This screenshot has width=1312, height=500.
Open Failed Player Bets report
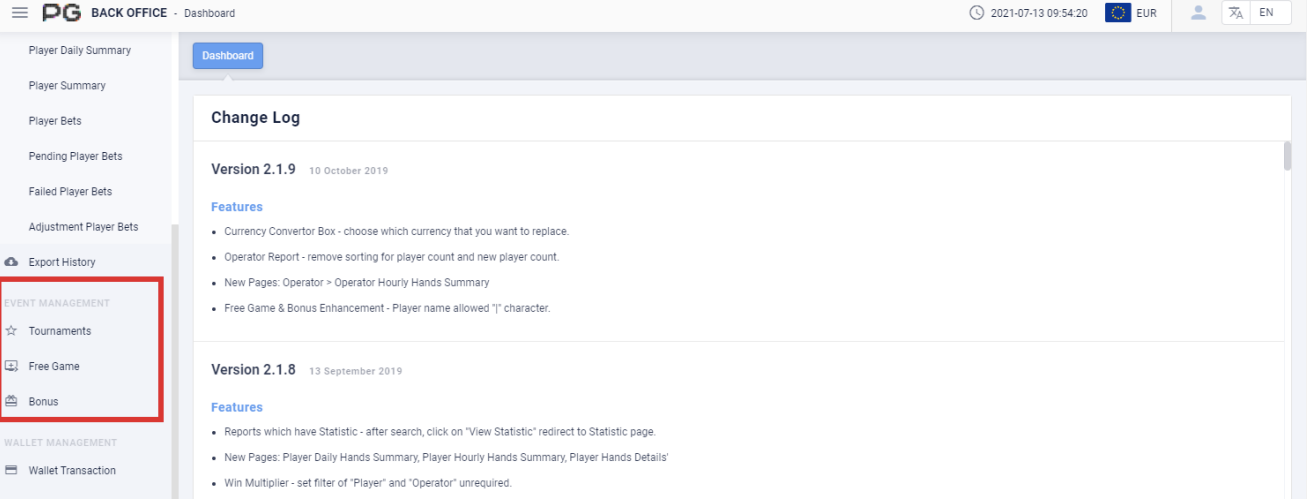pyautogui.click(x=71, y=191)
